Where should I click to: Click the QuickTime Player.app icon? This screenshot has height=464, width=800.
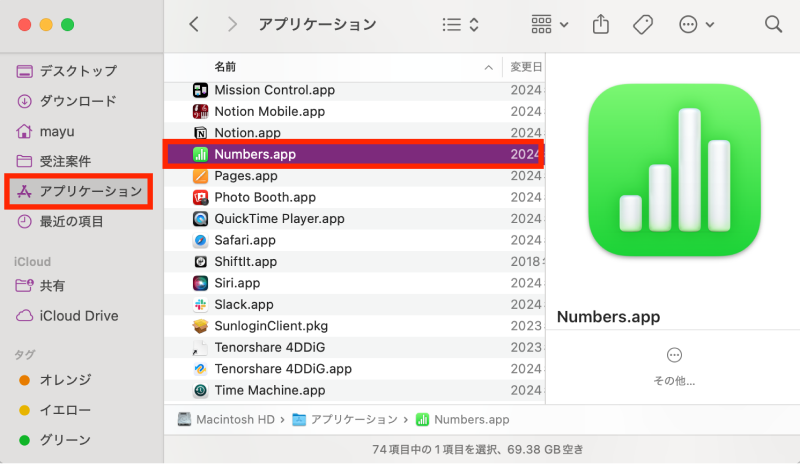pyautogui.click(x=201, y=219)
